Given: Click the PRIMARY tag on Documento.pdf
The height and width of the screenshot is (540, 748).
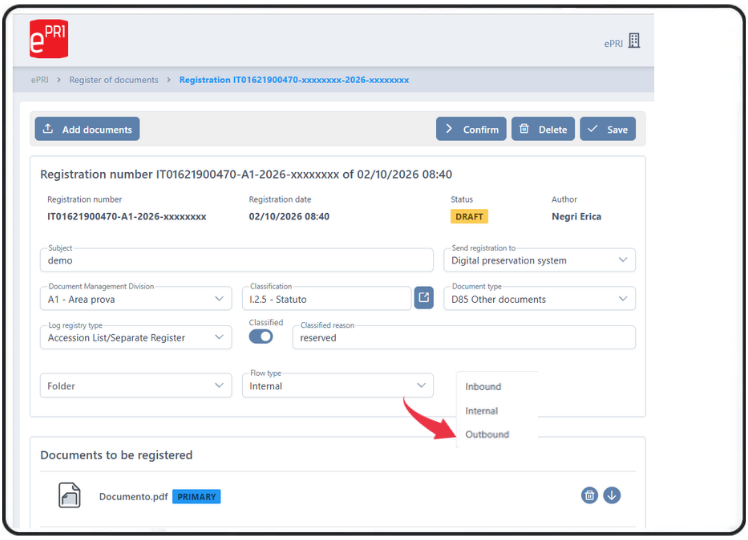Looking at the screenshot, I should click(196, 497).
